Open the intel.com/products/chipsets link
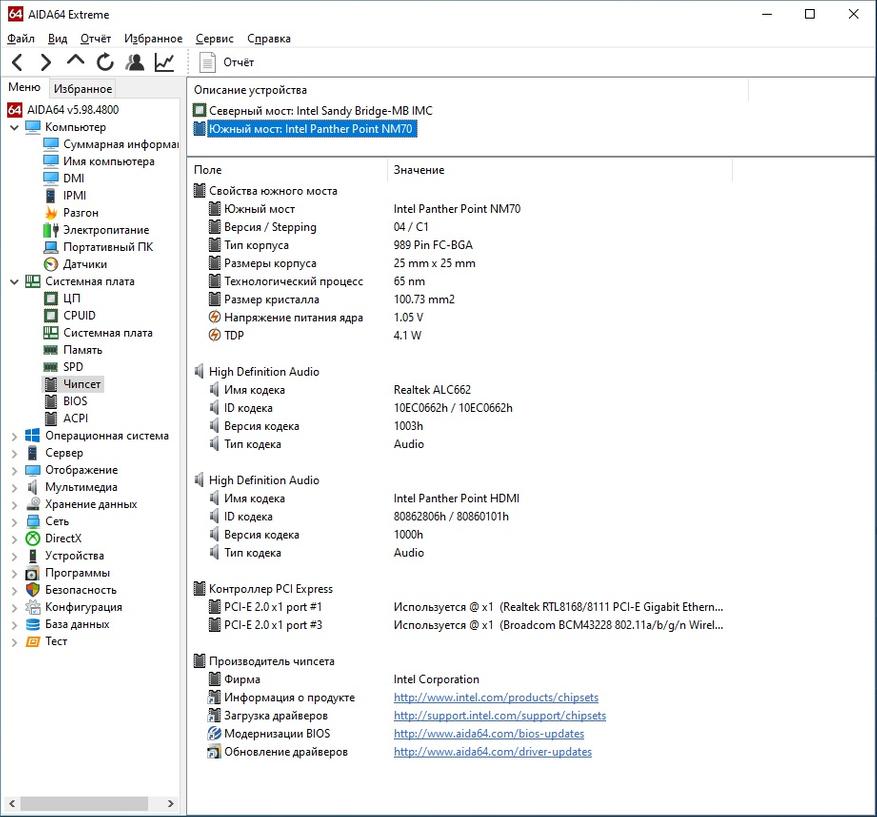 click(x=496, y=697)
